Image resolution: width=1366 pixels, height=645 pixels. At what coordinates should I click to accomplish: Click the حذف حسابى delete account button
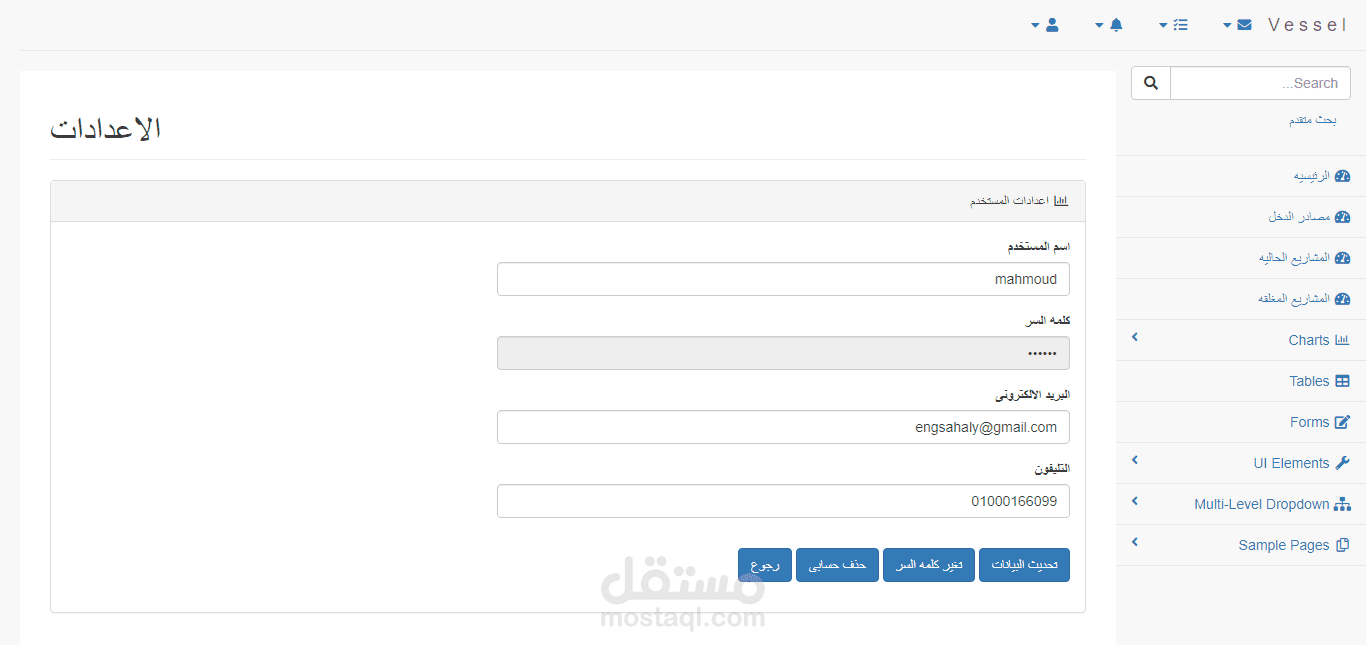[x=837, y=565]
